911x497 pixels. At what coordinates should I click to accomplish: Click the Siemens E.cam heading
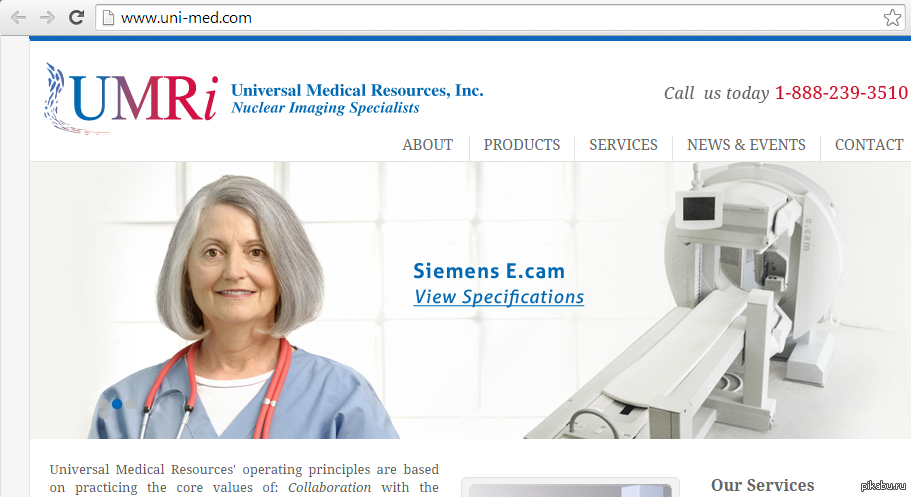click(x=489, y=271)
